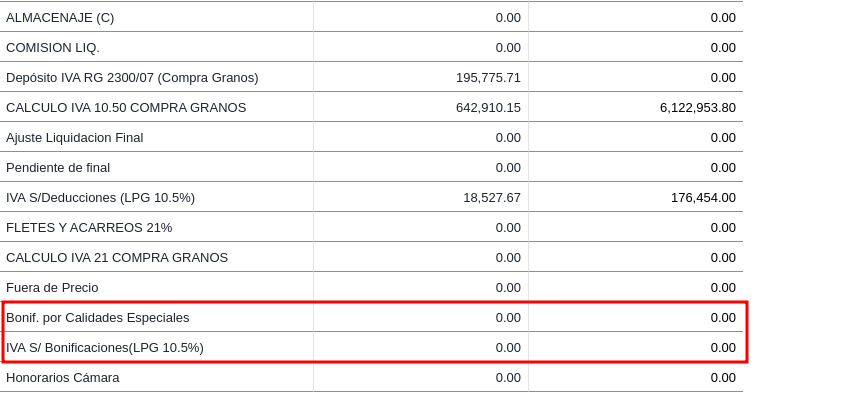Click IVA S/ Bonificaciones(LPG 10.5%) label

pos(105,347)
